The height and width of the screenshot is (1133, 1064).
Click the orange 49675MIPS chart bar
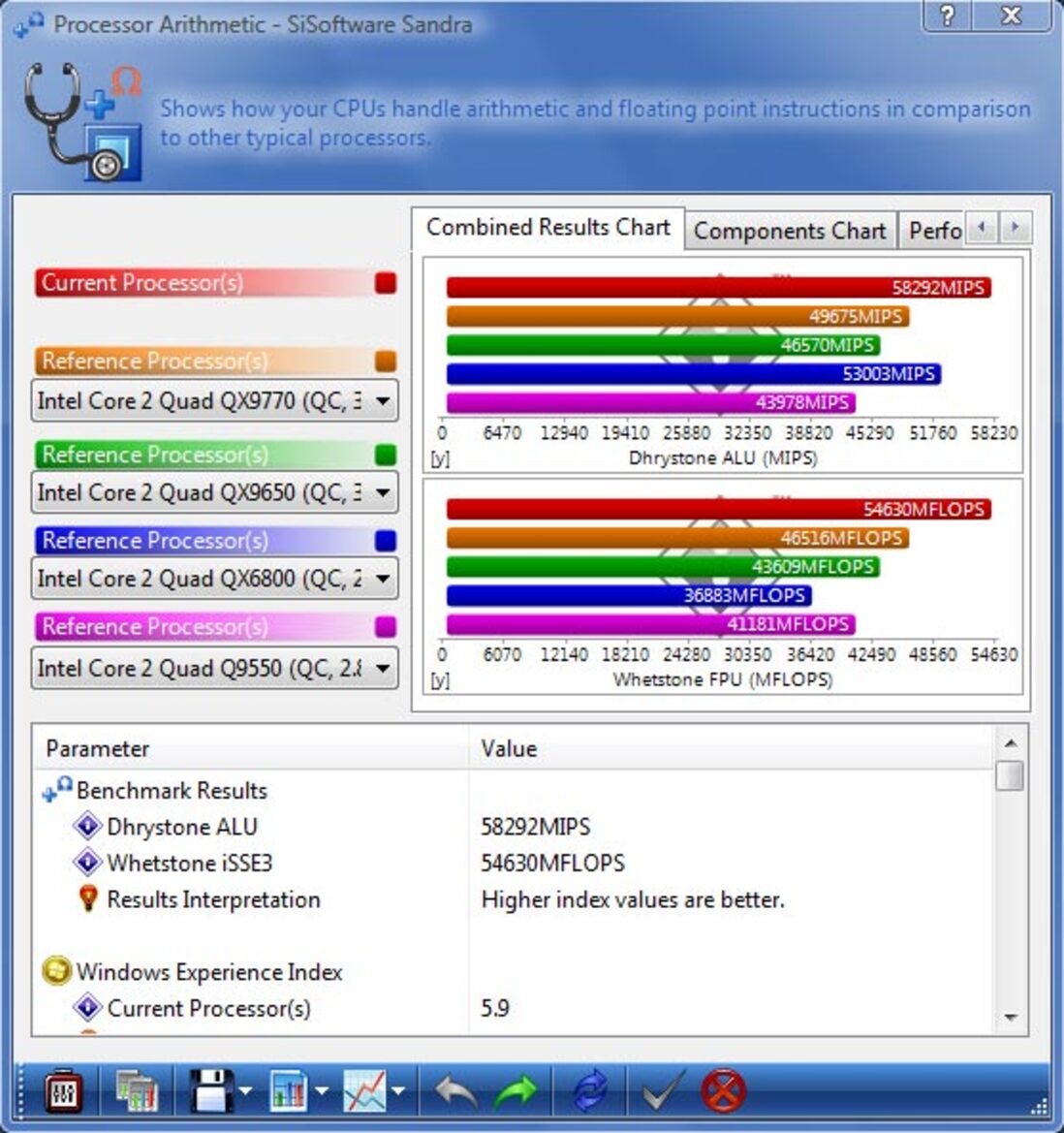coord(677,317)
